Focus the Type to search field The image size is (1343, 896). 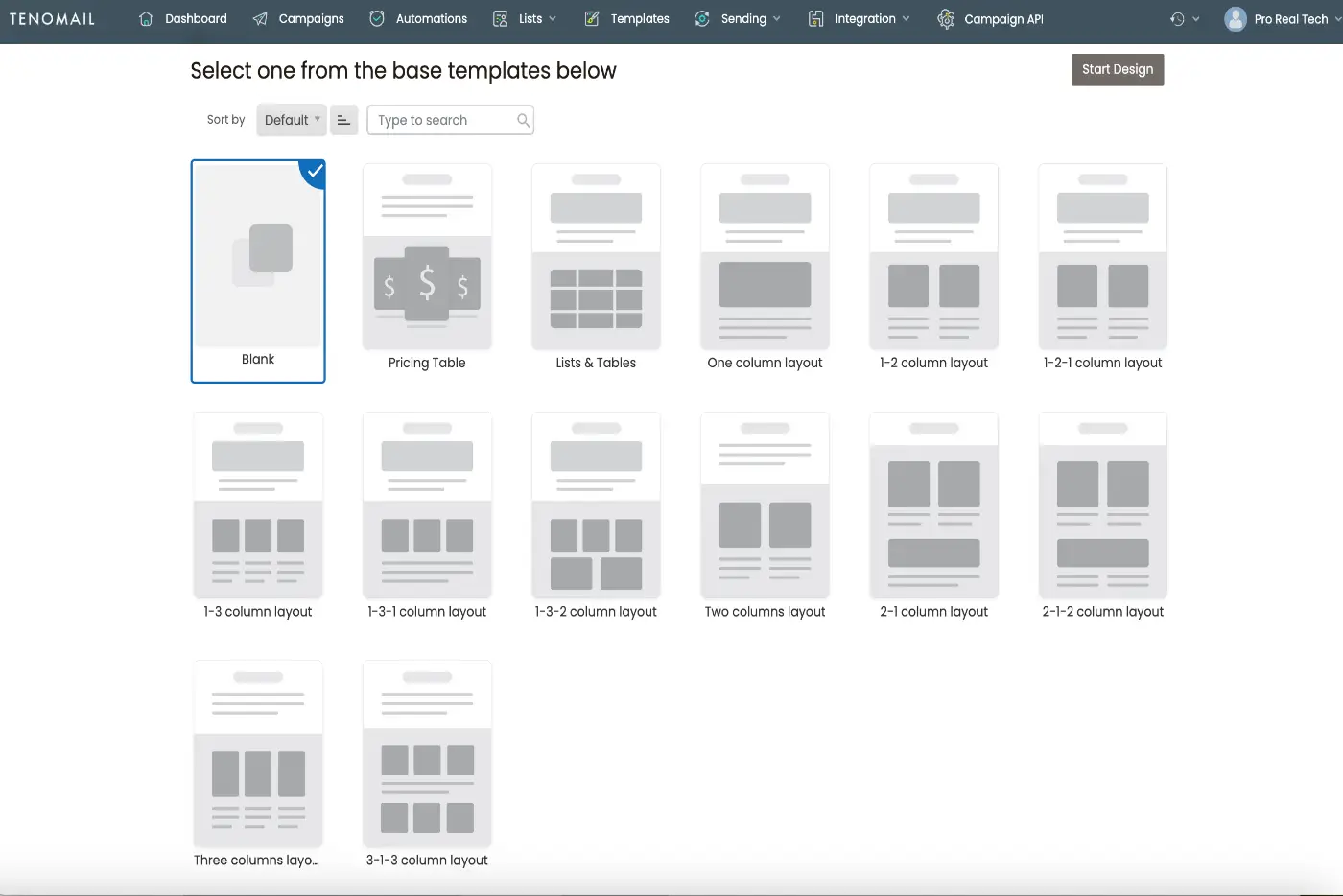coord(450,120)
